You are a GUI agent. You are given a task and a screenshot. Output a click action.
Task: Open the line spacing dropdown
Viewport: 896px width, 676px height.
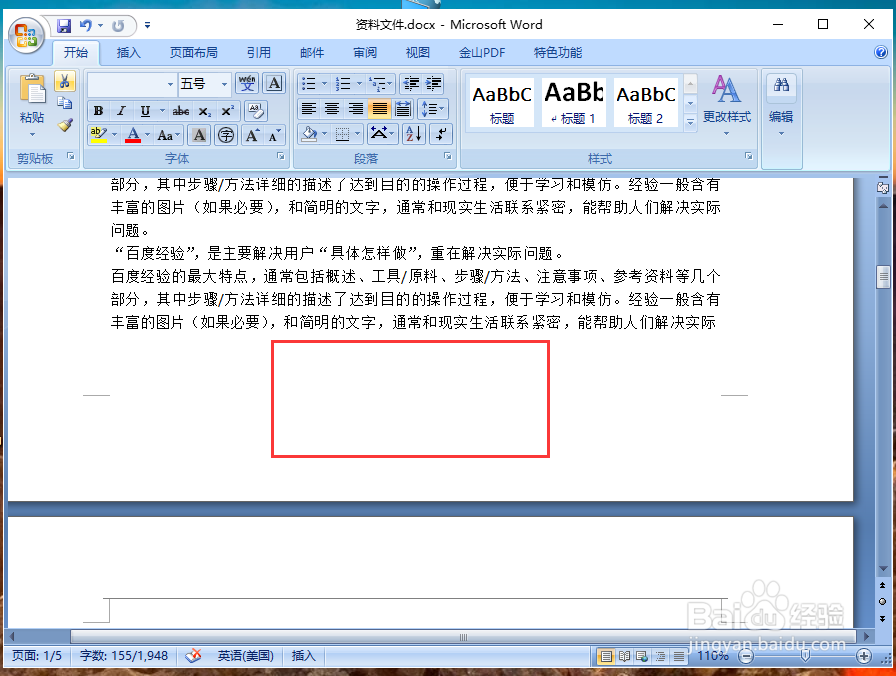coord(434,110)
